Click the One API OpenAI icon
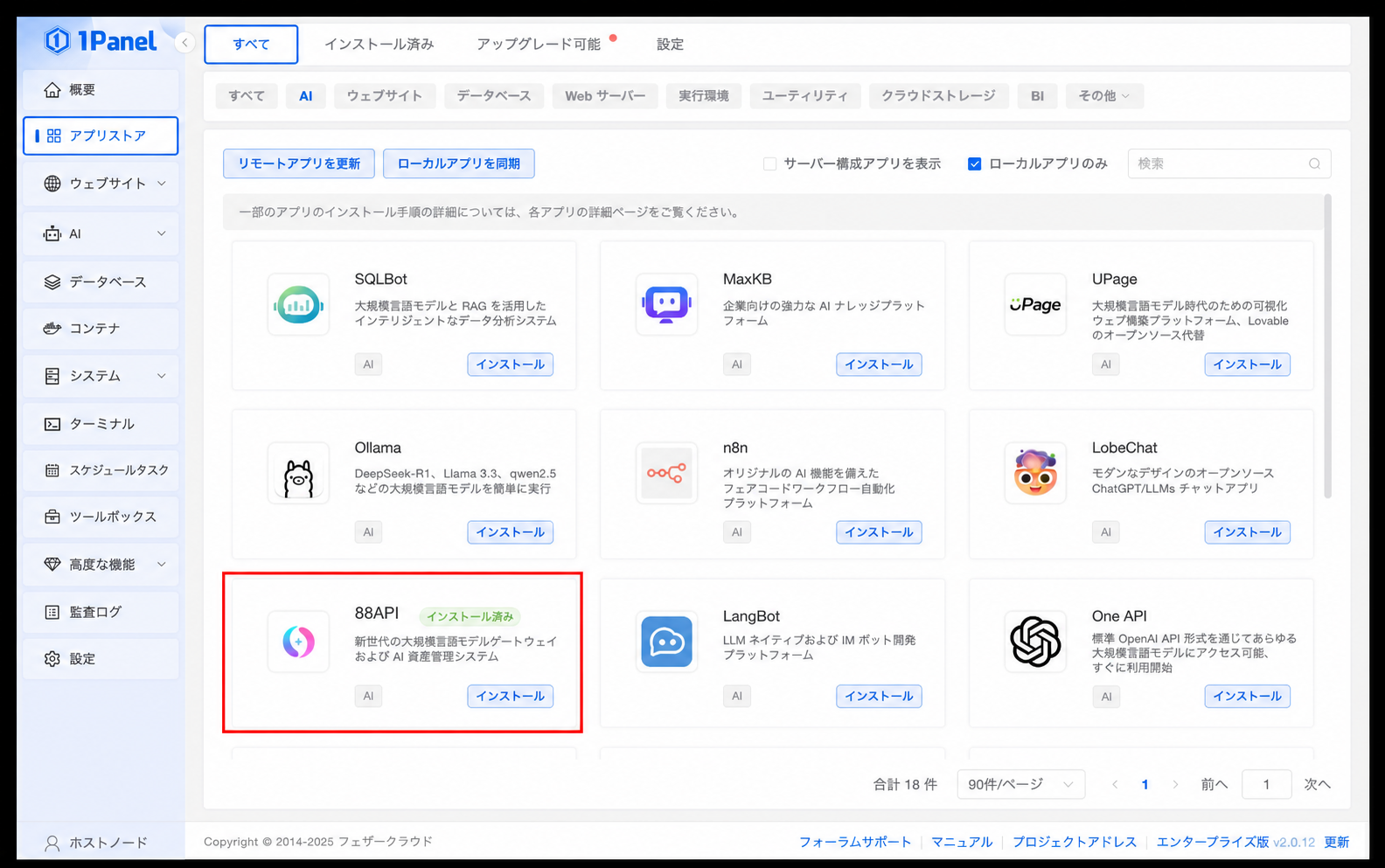 click(1035, 642)
